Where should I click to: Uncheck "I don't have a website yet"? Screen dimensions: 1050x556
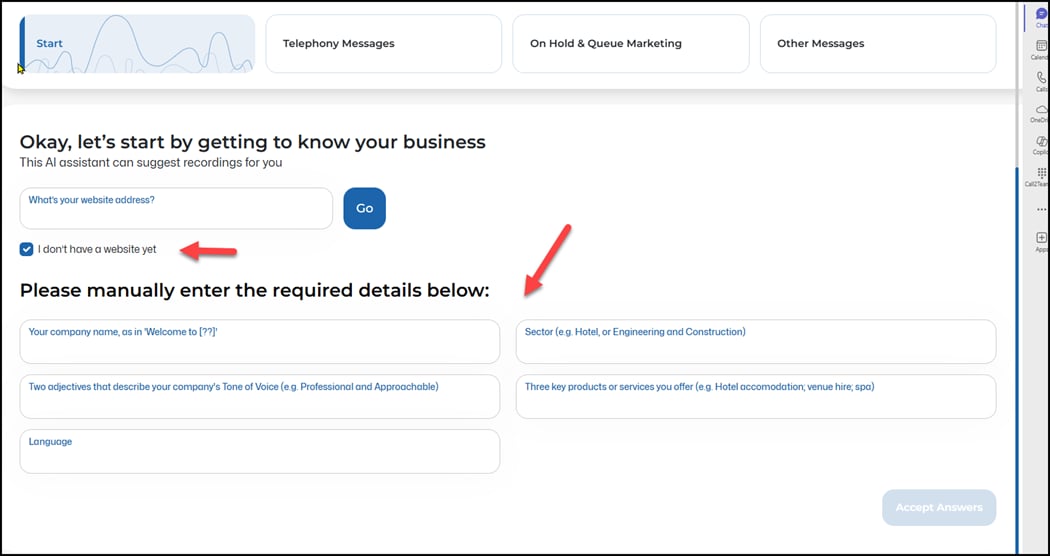(27, 249)
